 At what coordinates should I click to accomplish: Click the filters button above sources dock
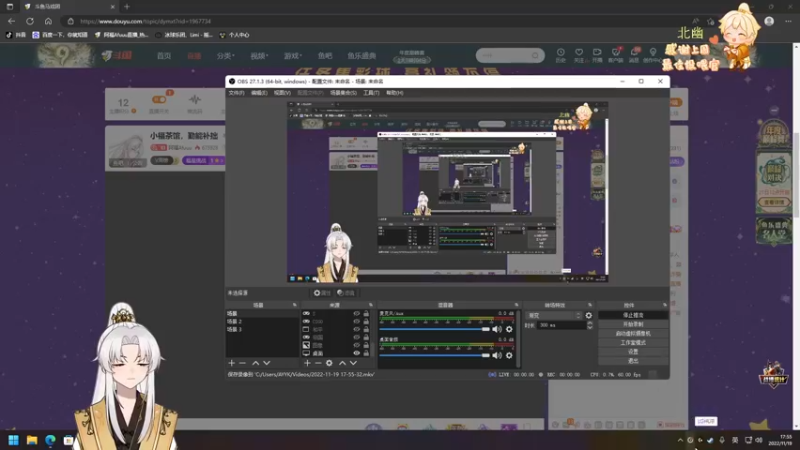coord(346,293)
